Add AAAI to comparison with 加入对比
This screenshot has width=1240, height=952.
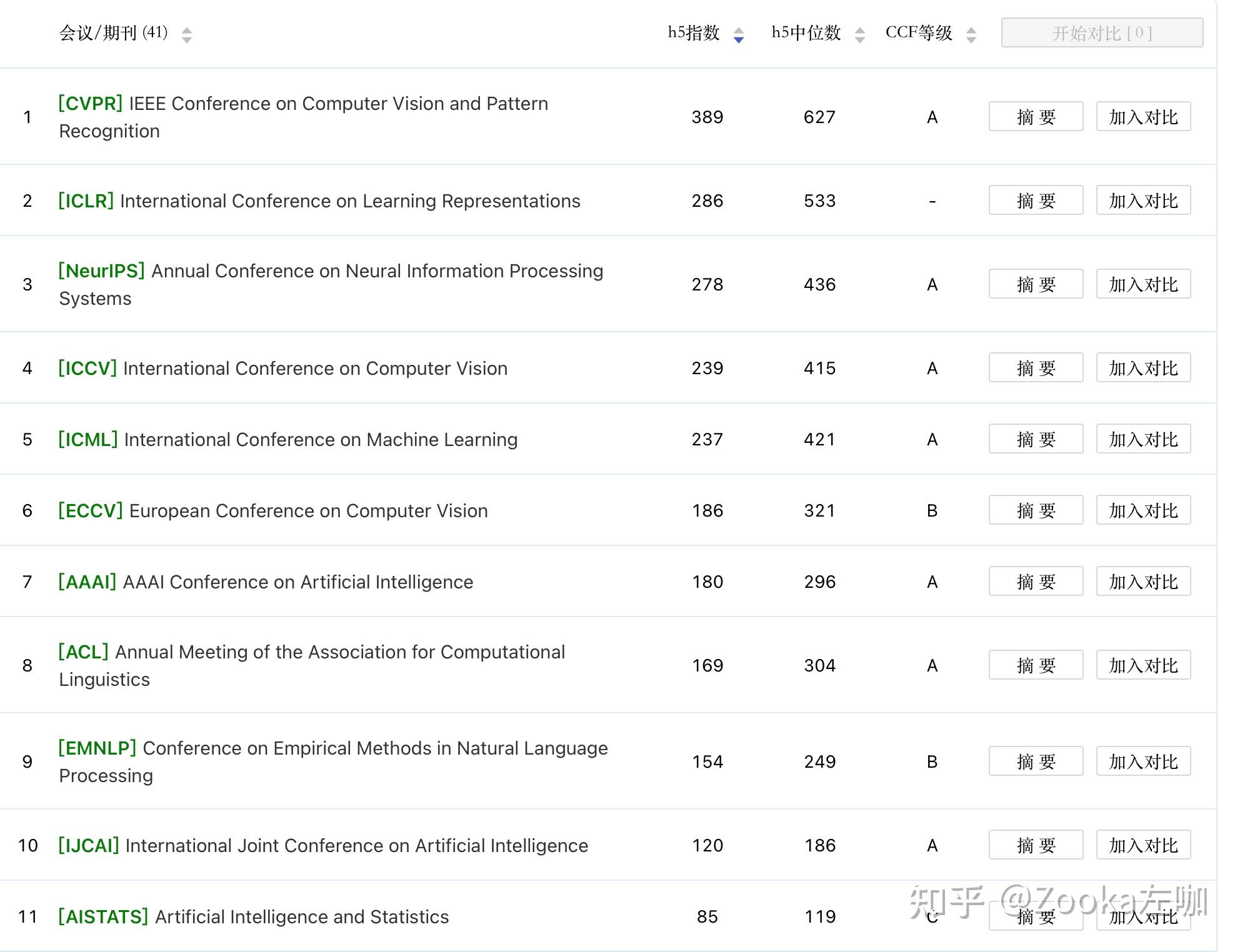pyautogui.click(x=1144, y=582)
